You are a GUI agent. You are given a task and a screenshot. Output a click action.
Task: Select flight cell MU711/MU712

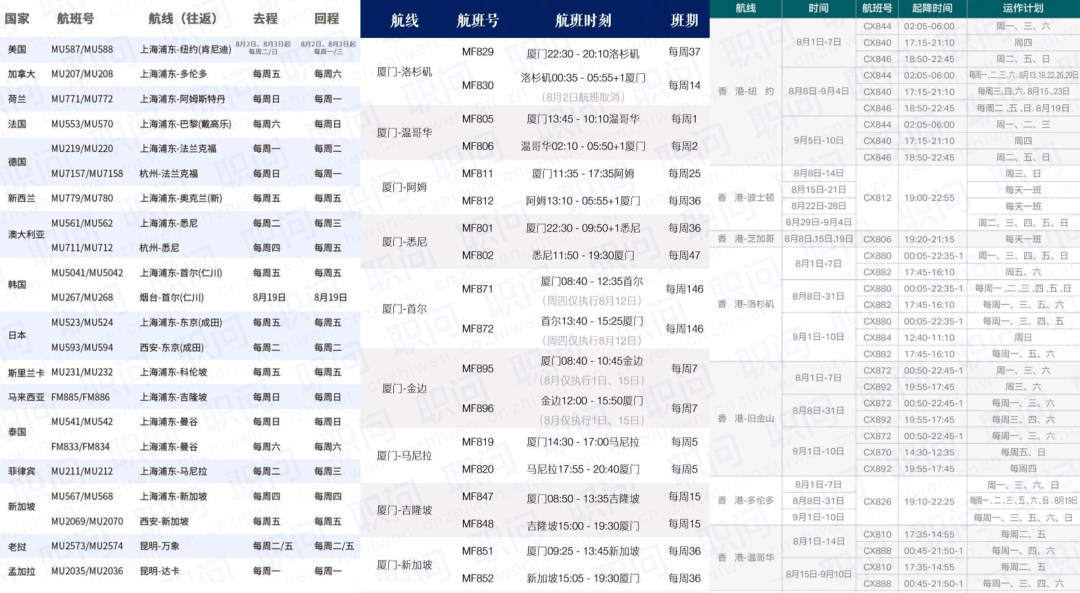[82, 248]
